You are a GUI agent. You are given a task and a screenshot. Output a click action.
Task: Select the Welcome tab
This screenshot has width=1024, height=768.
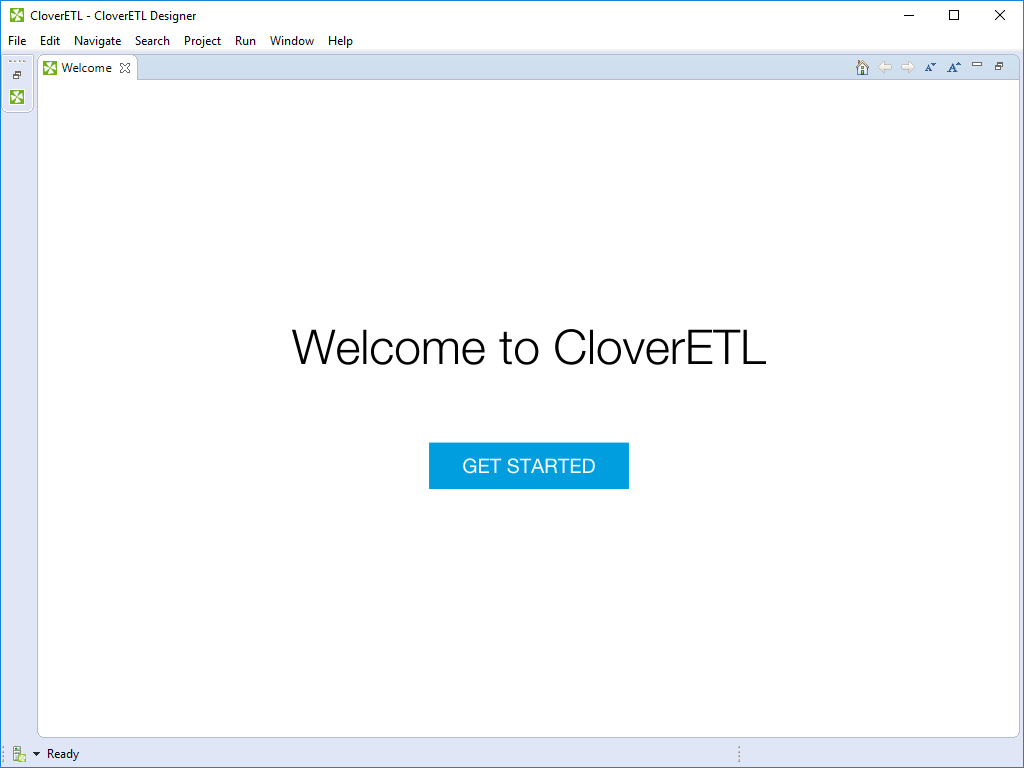87,68
